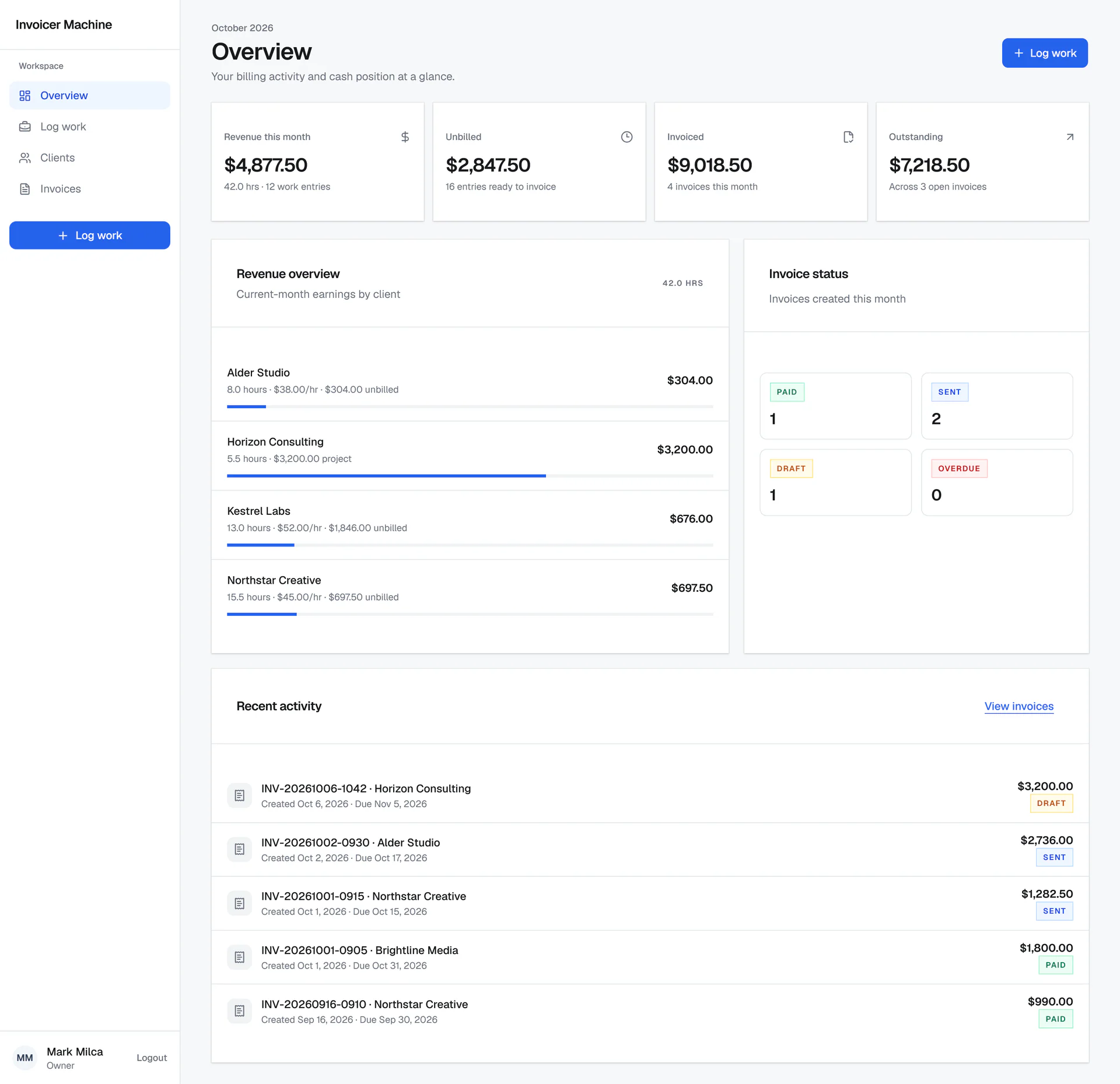Viewport: 1120px width, 1084px height.
Task: Select the OVERDUE status tile
Action: (x=997, y=482)
